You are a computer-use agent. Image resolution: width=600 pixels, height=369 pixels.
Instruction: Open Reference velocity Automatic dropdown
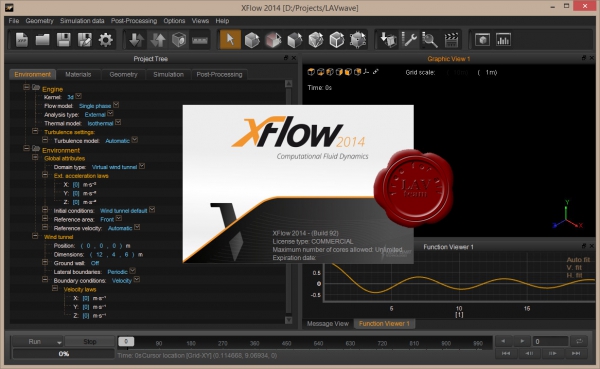coord(137,227)
